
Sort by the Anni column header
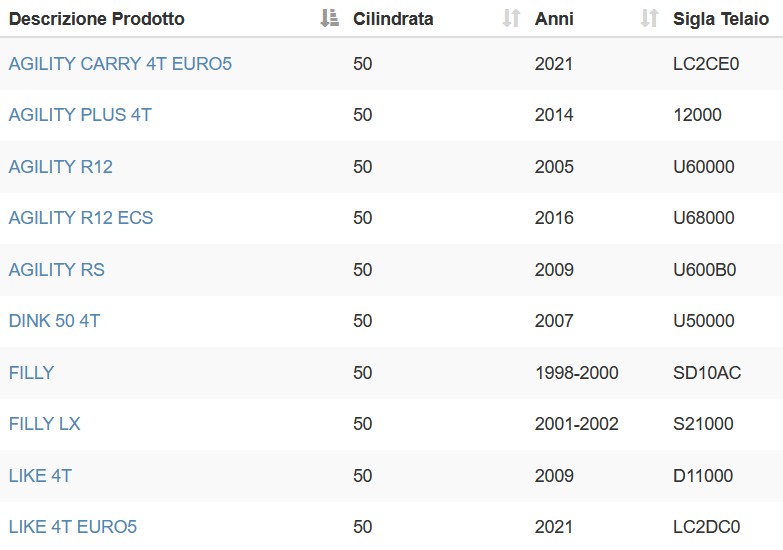[554, 19]
